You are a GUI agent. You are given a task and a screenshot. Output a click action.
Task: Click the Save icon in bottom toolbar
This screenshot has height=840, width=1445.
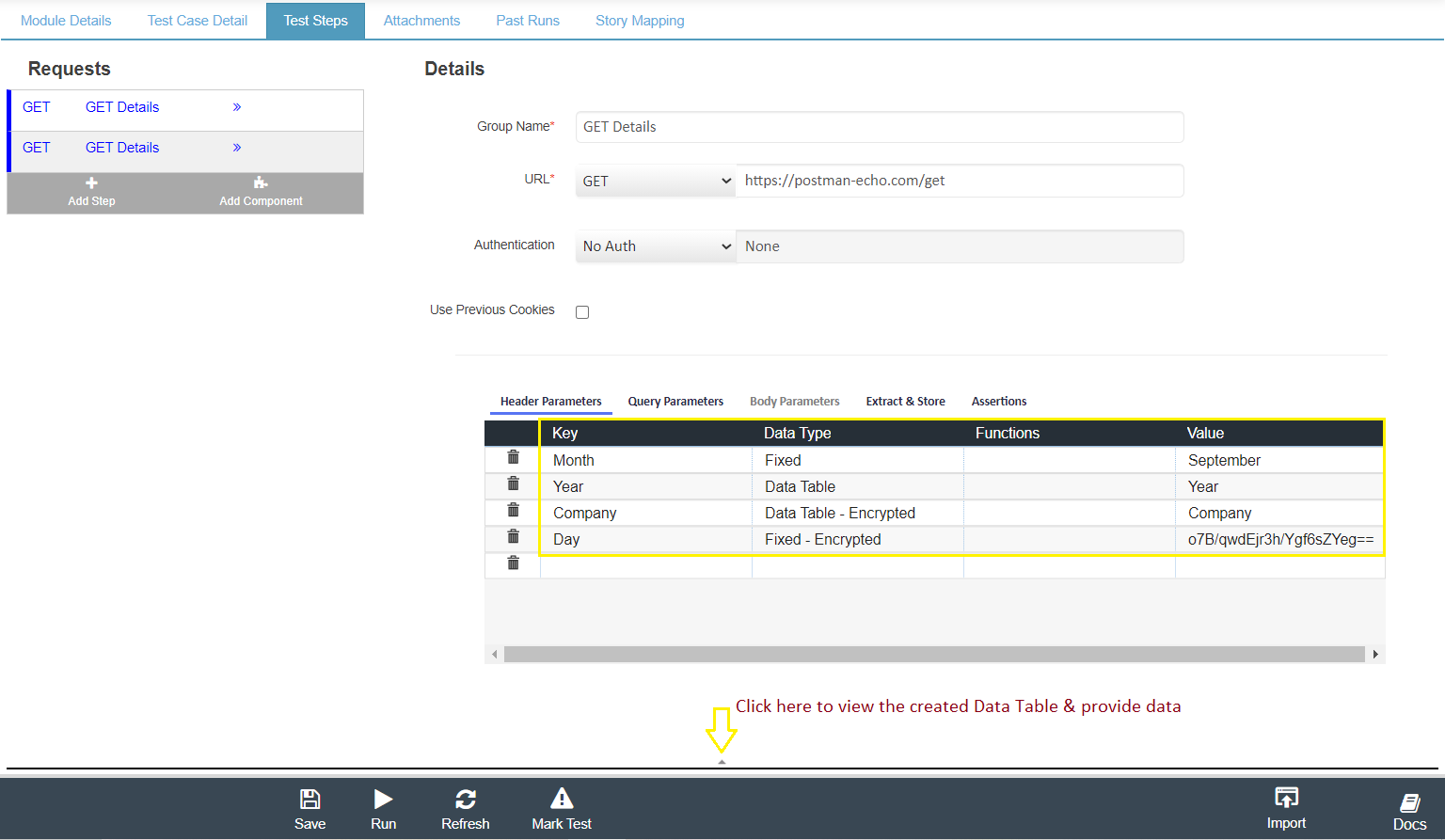tap(310, 799)
